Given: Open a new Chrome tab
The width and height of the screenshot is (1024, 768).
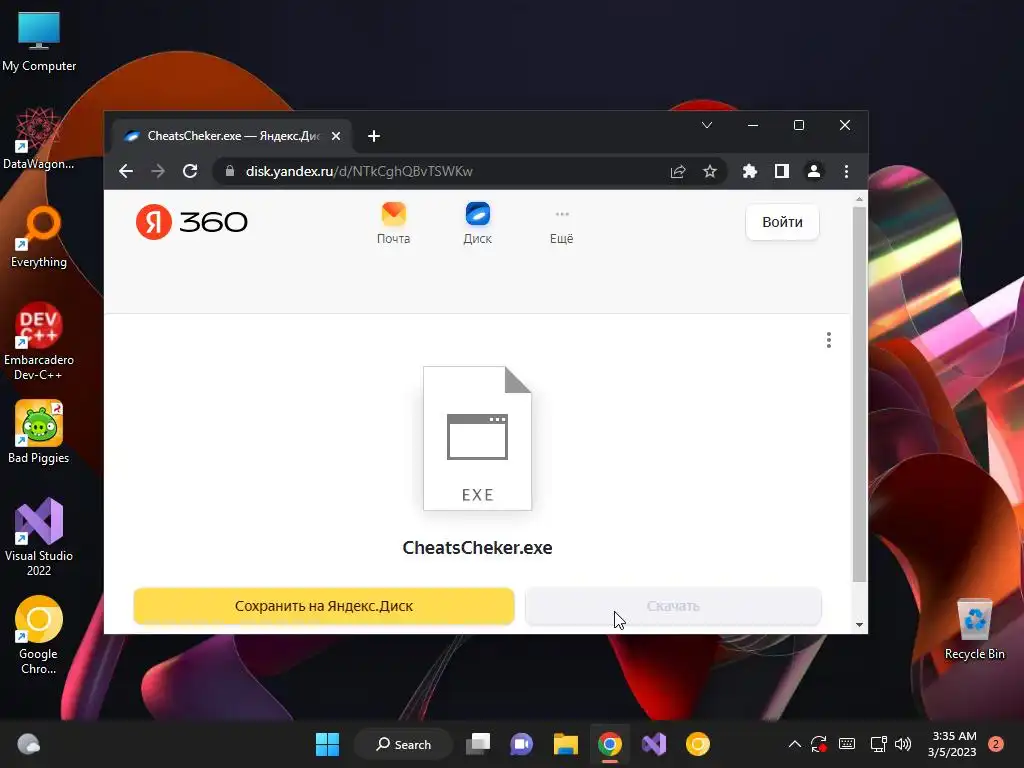Looking at the screenshot, I should click(374, 136).
